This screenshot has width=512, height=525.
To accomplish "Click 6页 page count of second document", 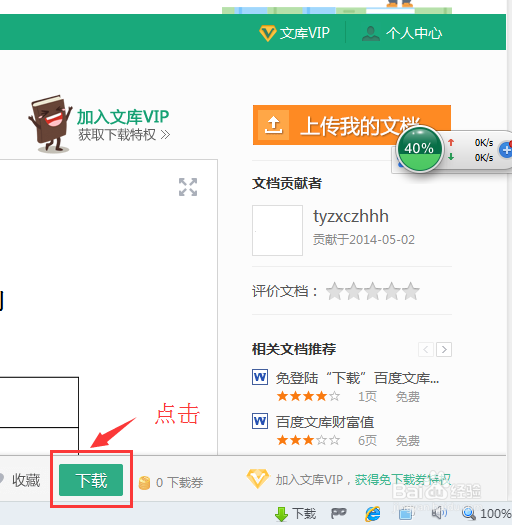I will tap(367, 441).
